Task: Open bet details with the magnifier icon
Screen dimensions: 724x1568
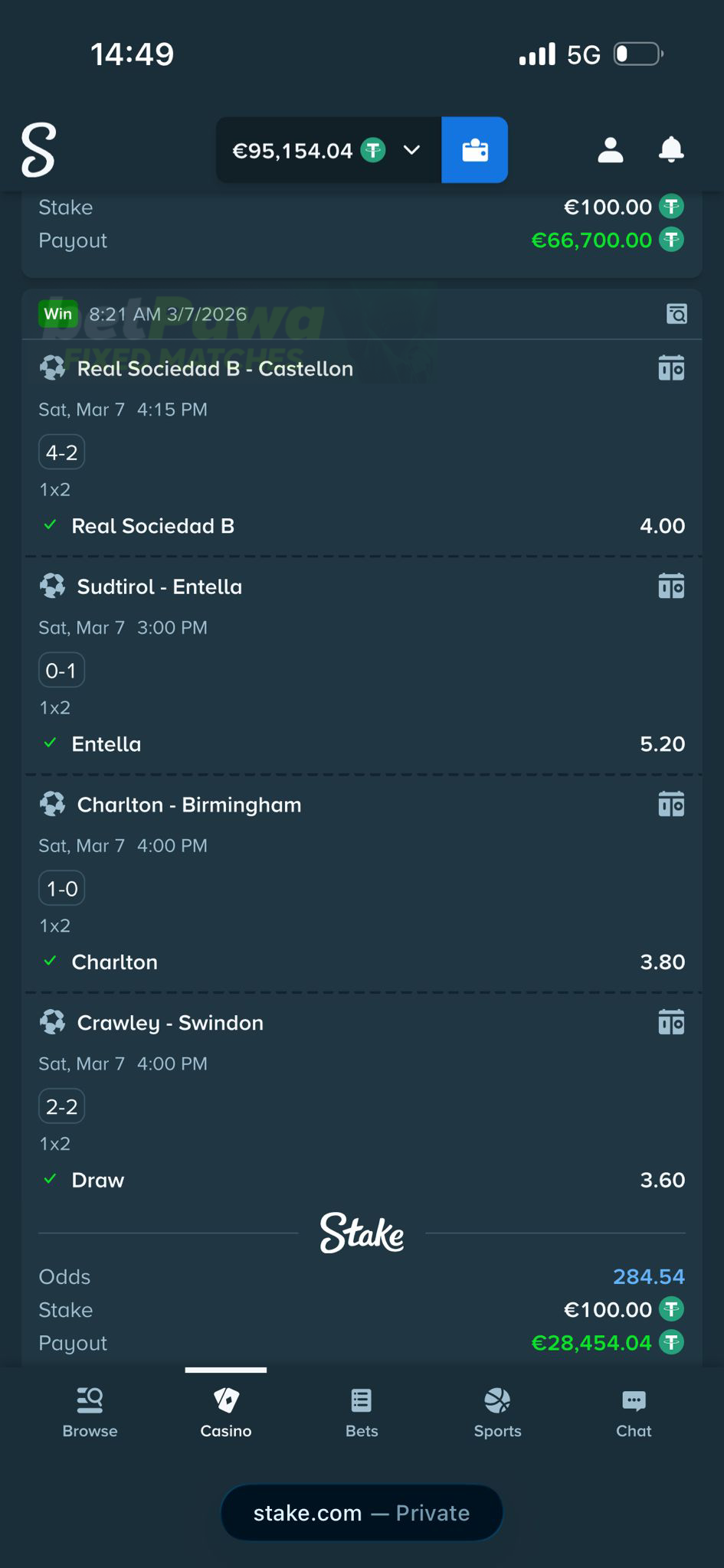Action: (x=676, y=314)
